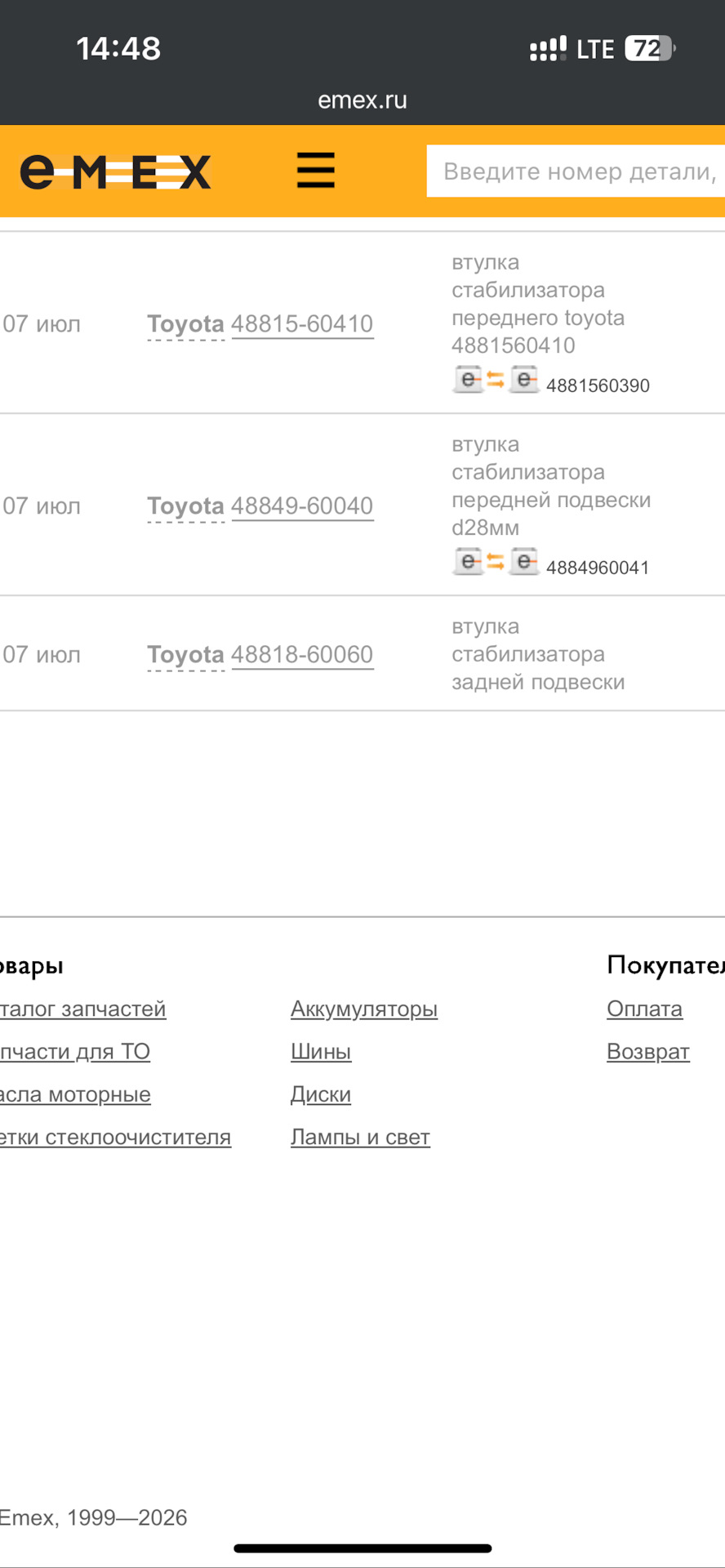Select replacement number 4881560390
725x1568 pixels.
[598, 385]
